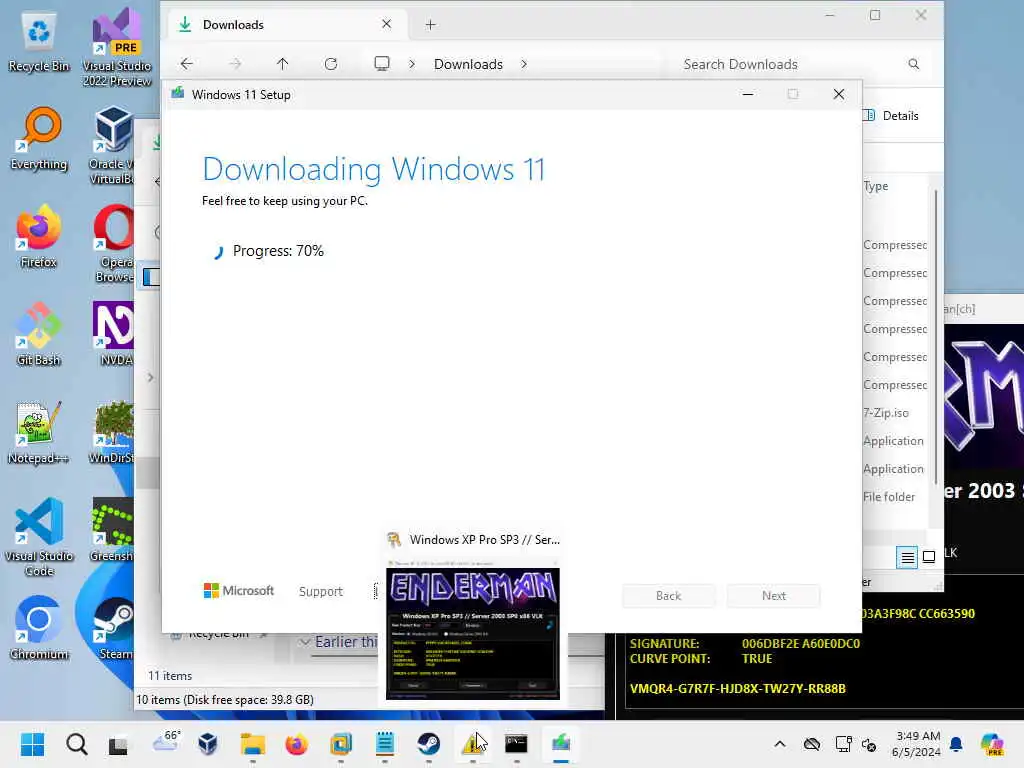The height and width of the screenshot is (768, 1024).
Task: Open Task View on taskbar
Action: [118, 744]
